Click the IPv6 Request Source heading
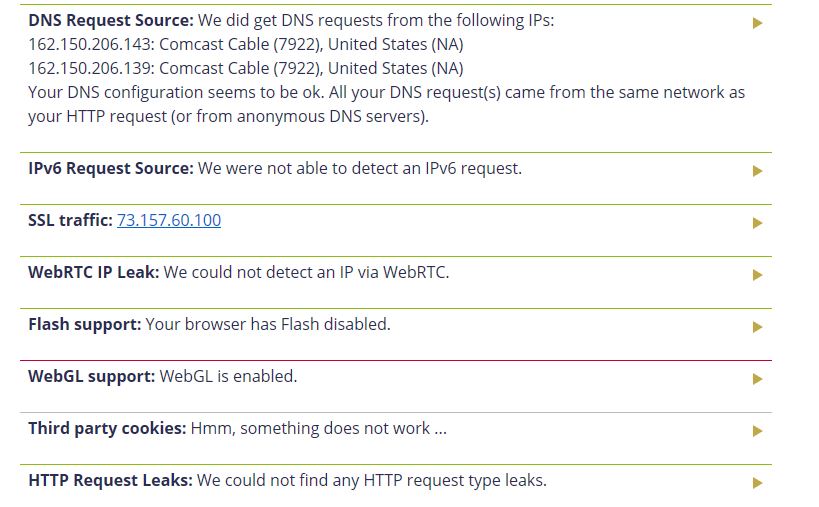Screen dimensions: 819x507 point(111,169)
